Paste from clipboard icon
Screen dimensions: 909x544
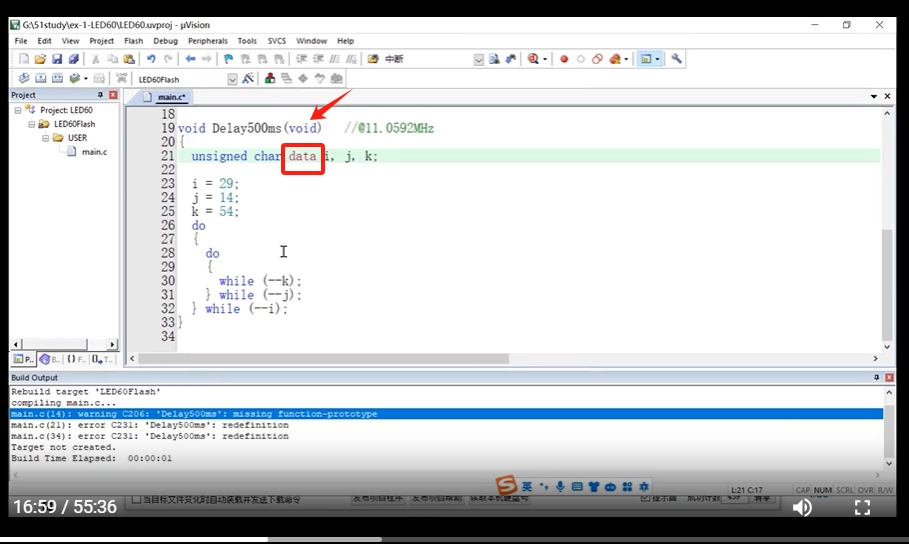pos(129,59)
